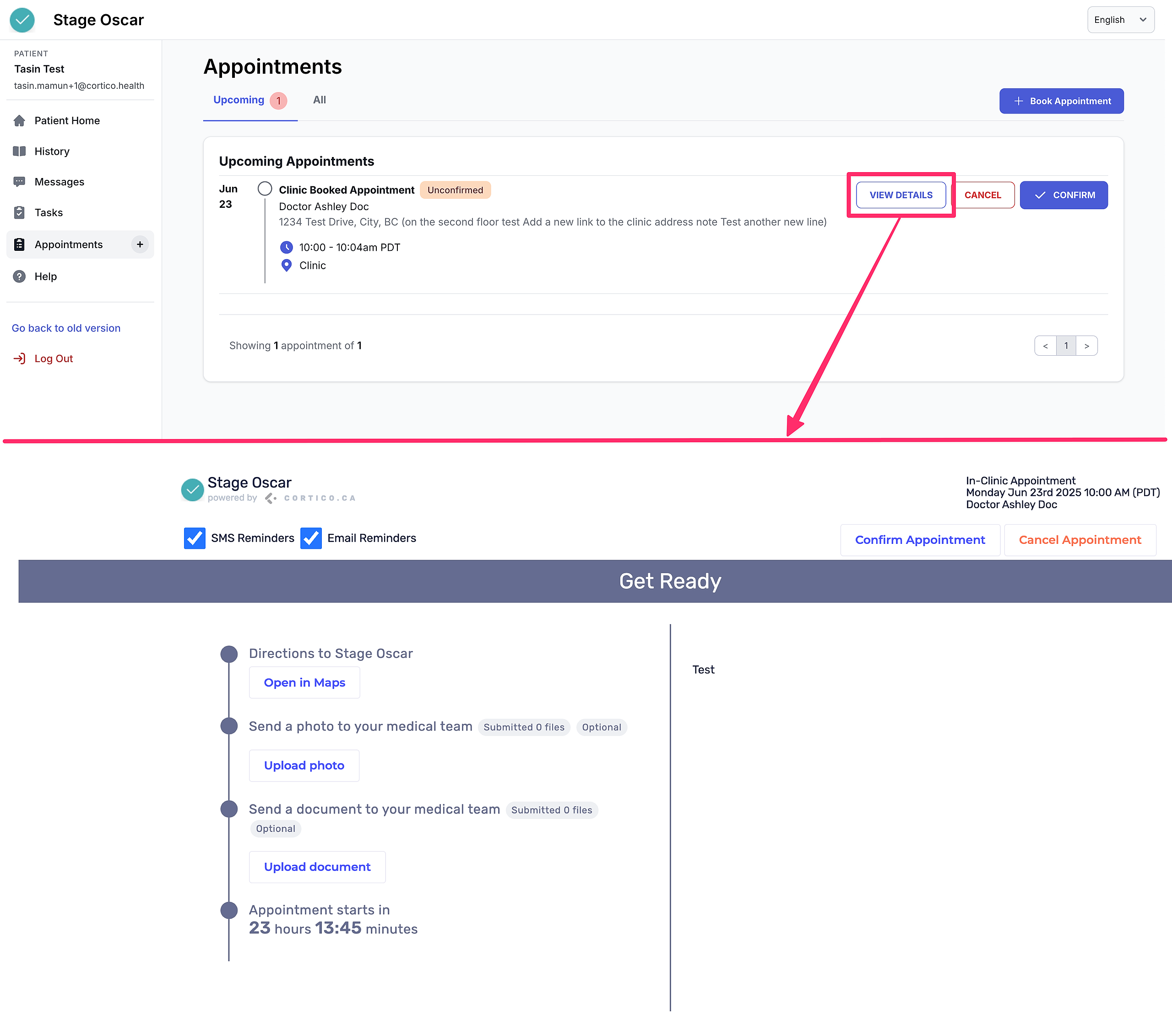Click the Upload photo button
Screen dimensions: 1172x1036
(x=304, y=766)
